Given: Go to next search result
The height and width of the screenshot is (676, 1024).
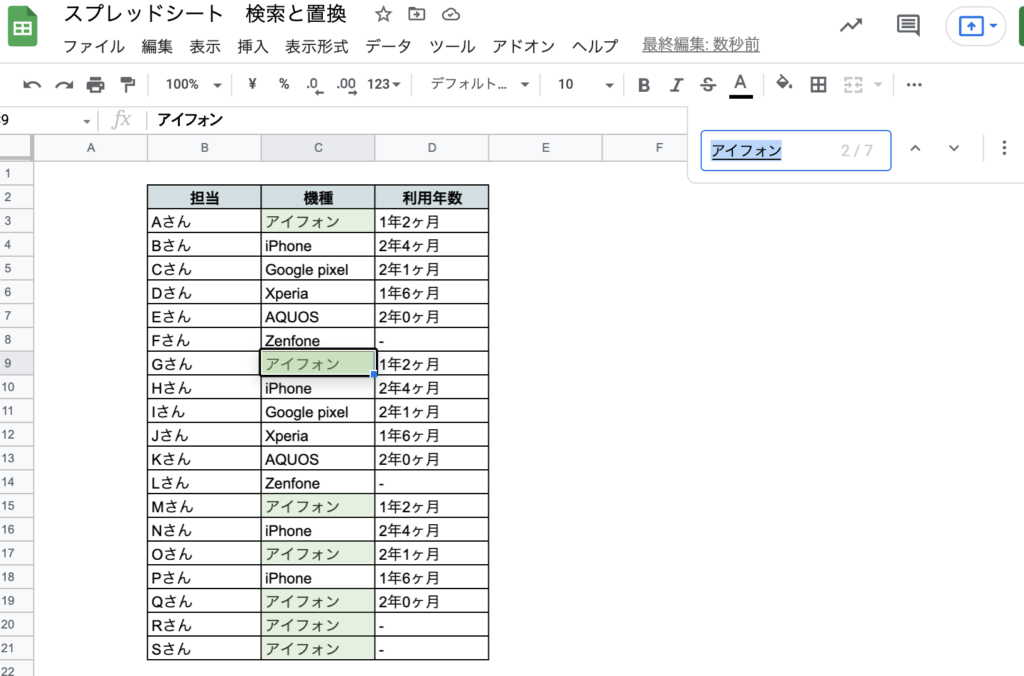Looking at the screenshot, I should click(x=954, y=148).
